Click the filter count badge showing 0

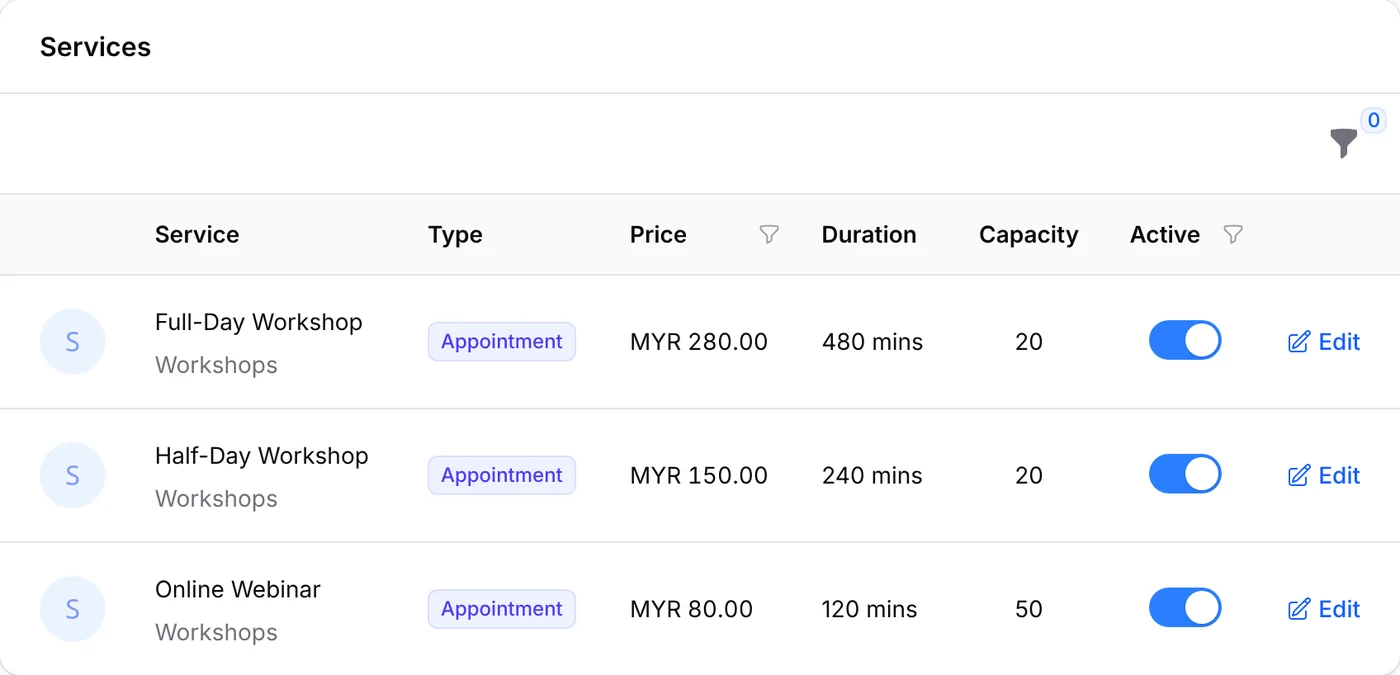tap(1373, 121)
